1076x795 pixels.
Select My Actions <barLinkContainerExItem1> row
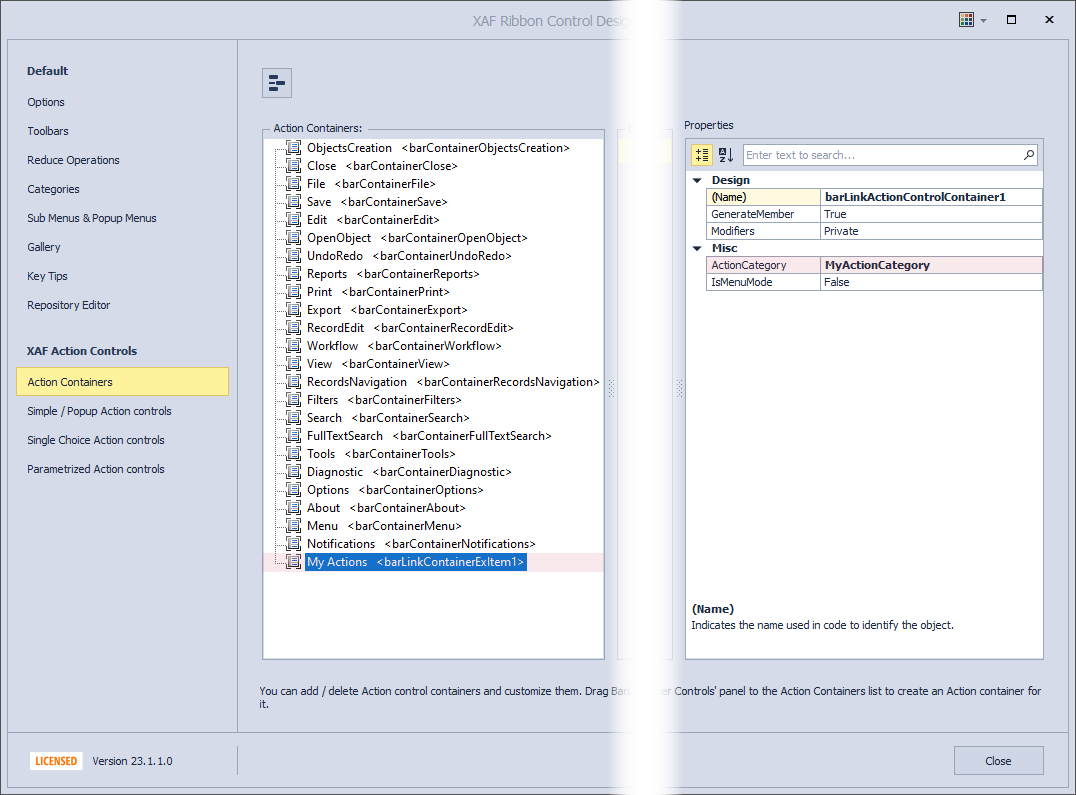click(x=416, y=562)
